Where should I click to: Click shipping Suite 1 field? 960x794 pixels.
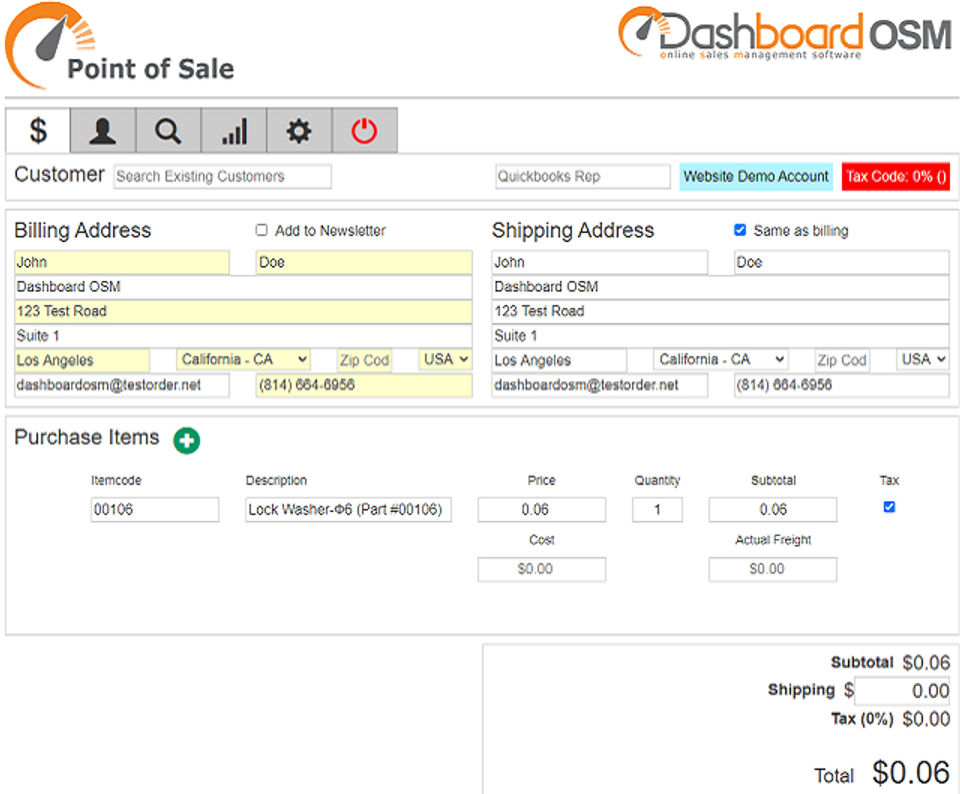pyautogui.click(x=721, y=335)
